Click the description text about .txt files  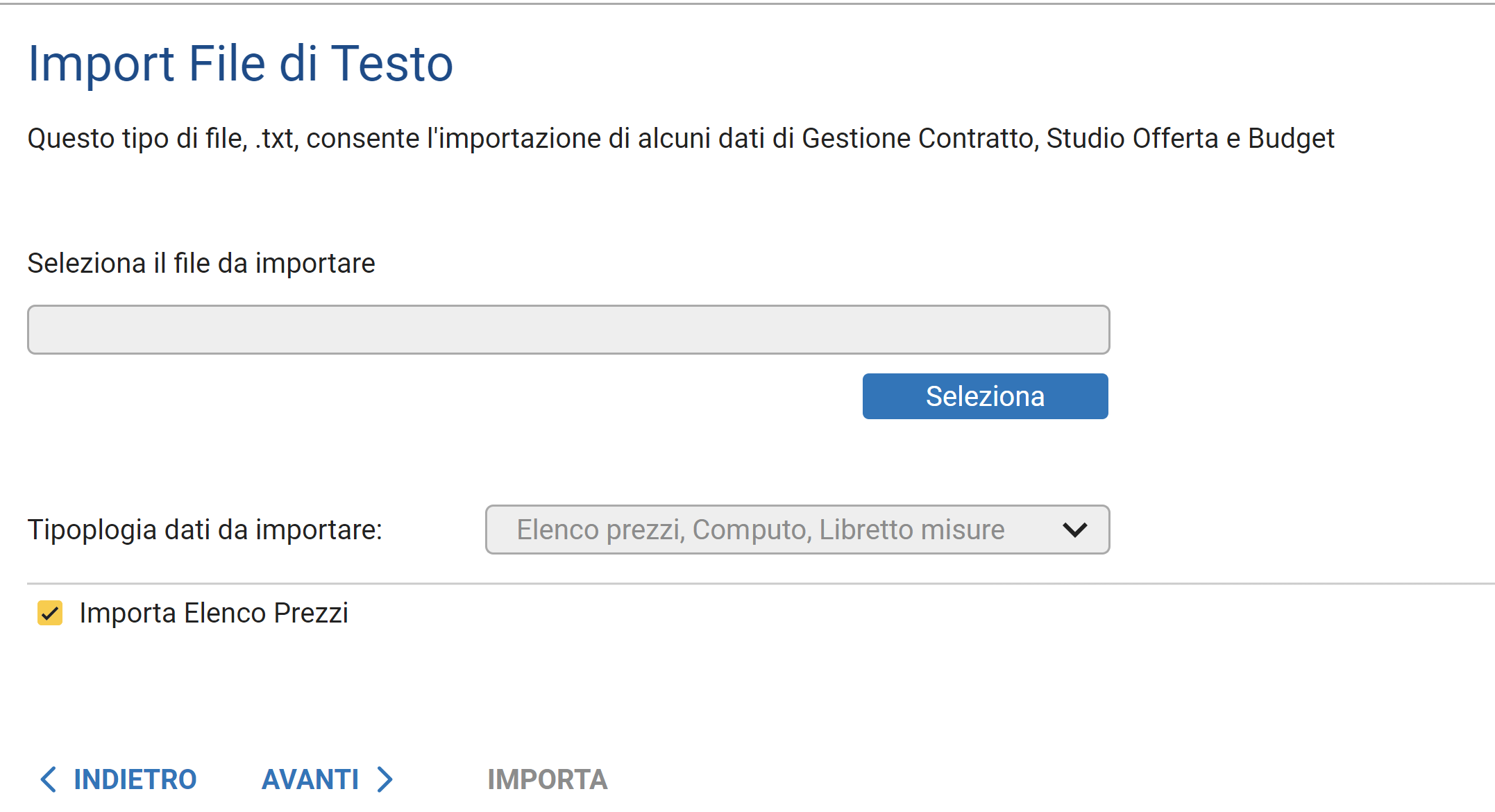(680, 139)
